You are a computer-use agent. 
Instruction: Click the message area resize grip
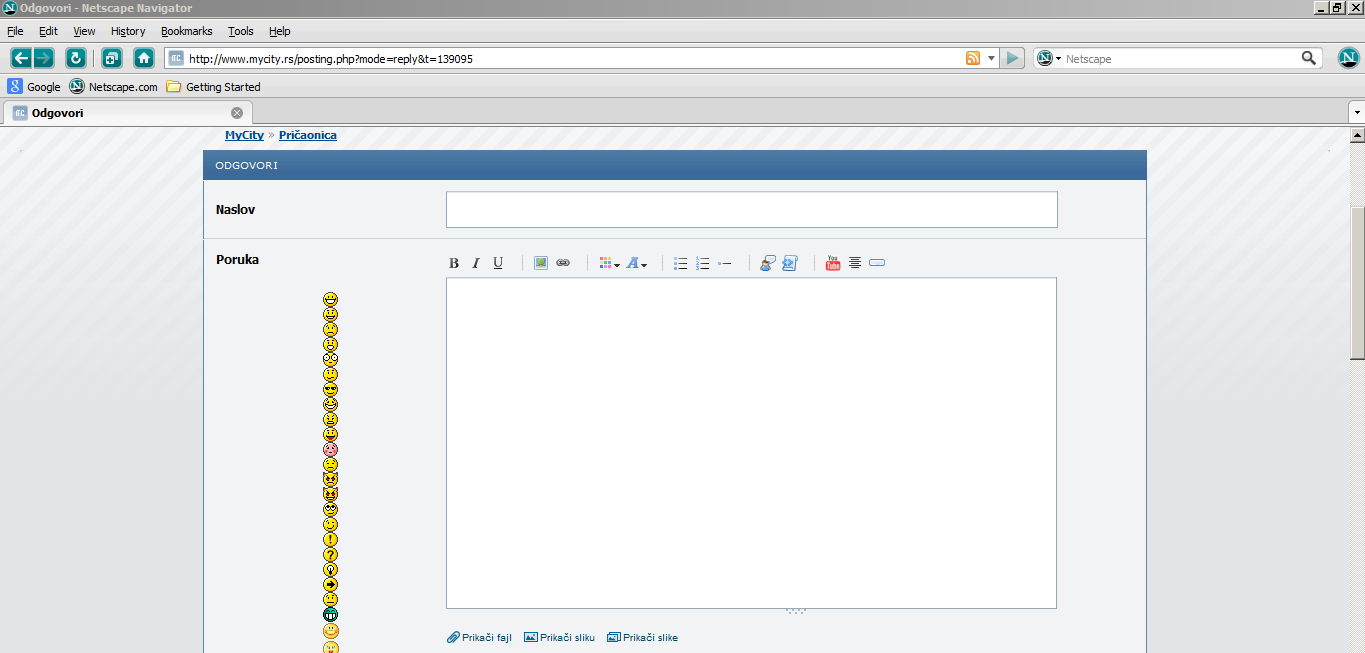click(796, 611)
